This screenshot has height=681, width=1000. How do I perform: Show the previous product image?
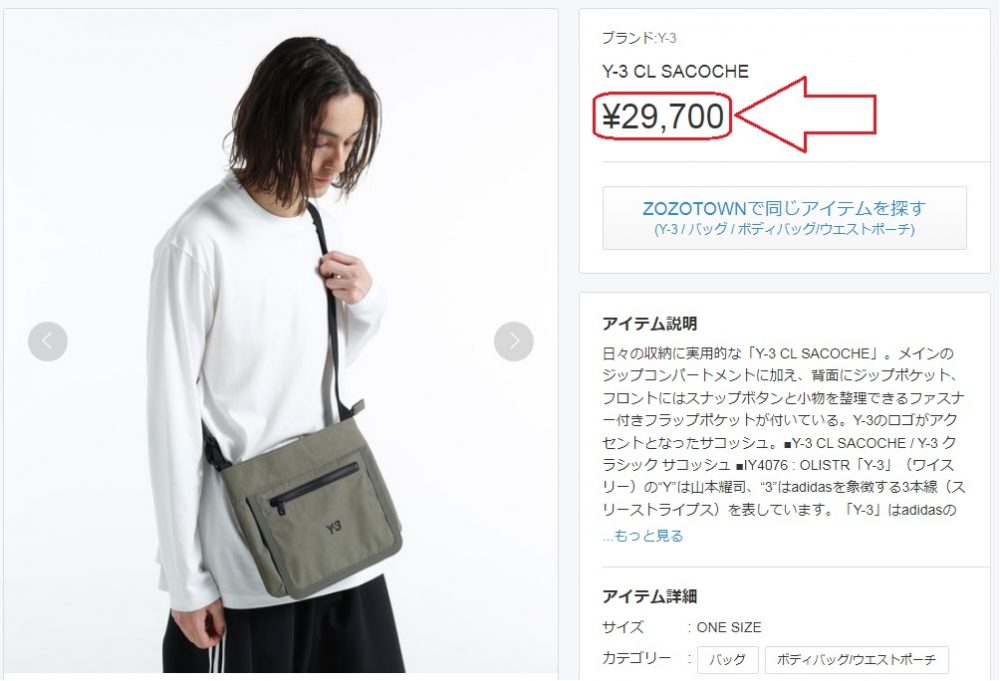tap(48, 342)
